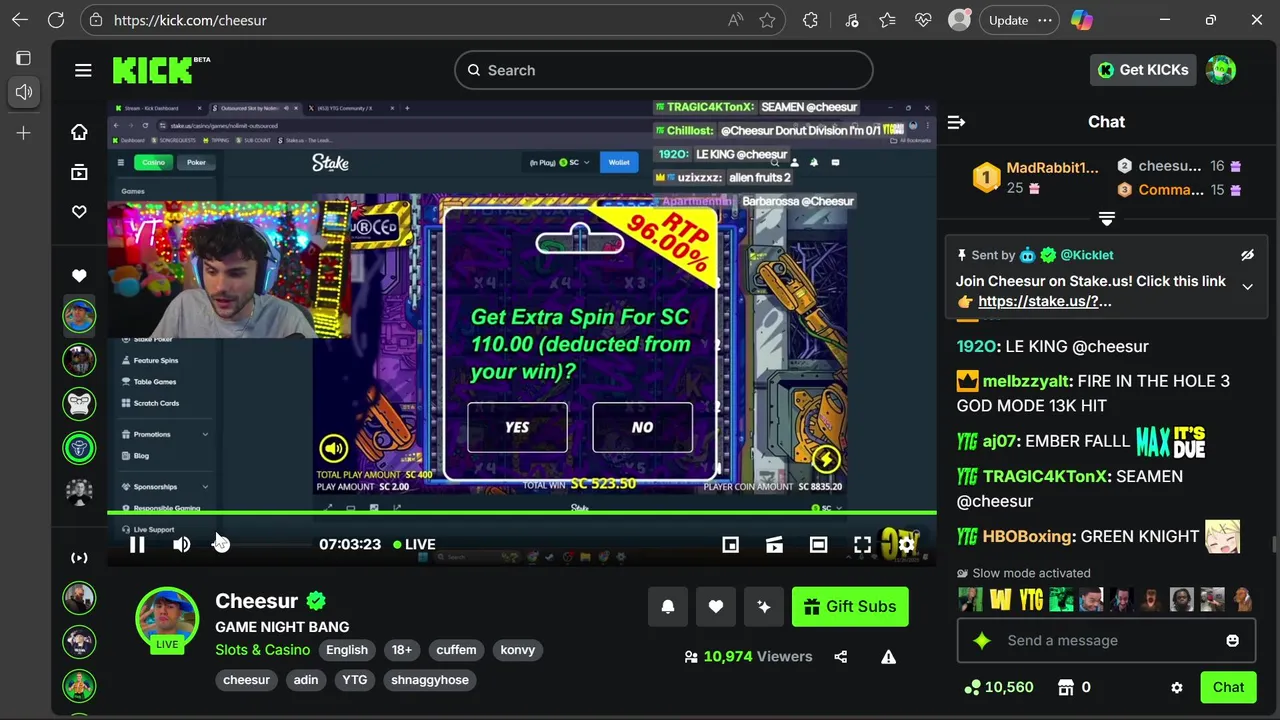
Task: Click the Gift Subs button
Action: tap(850, 607)
